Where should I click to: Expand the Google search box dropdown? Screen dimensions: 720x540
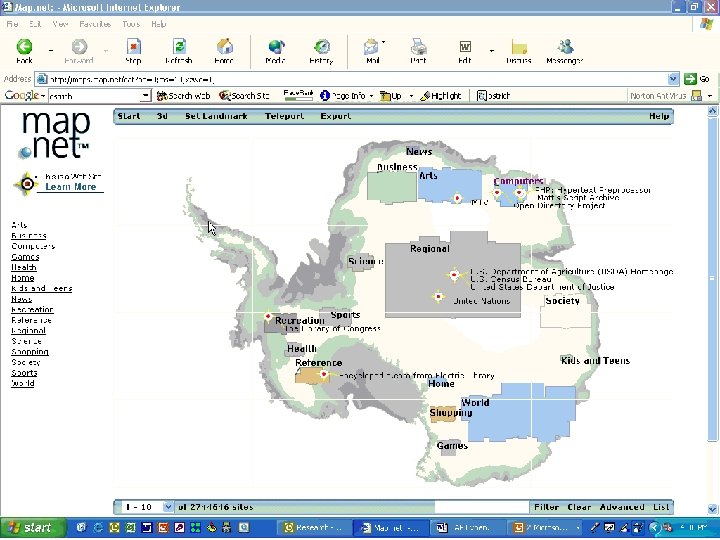point(146,96)
